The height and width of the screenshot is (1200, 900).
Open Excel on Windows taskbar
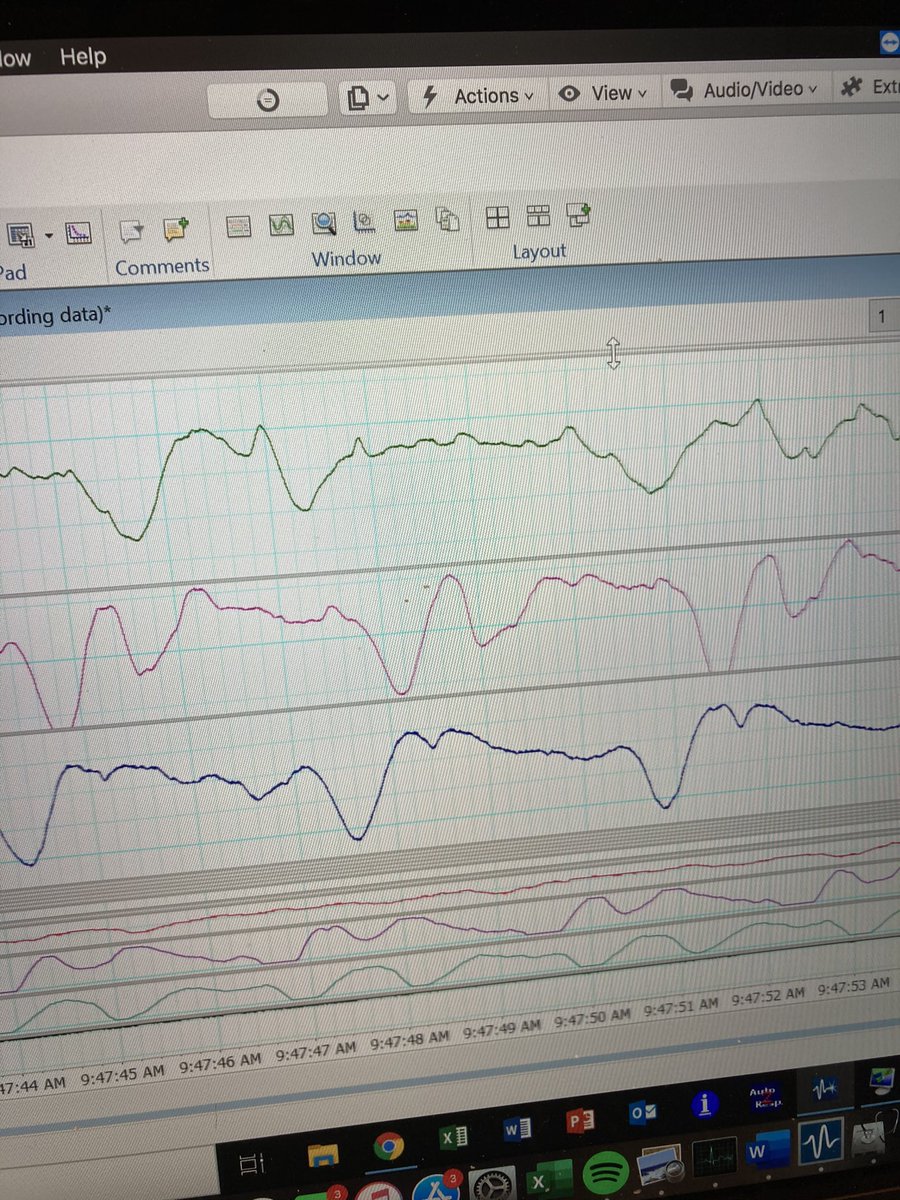pyautogui.click(x=455, y=1137)
